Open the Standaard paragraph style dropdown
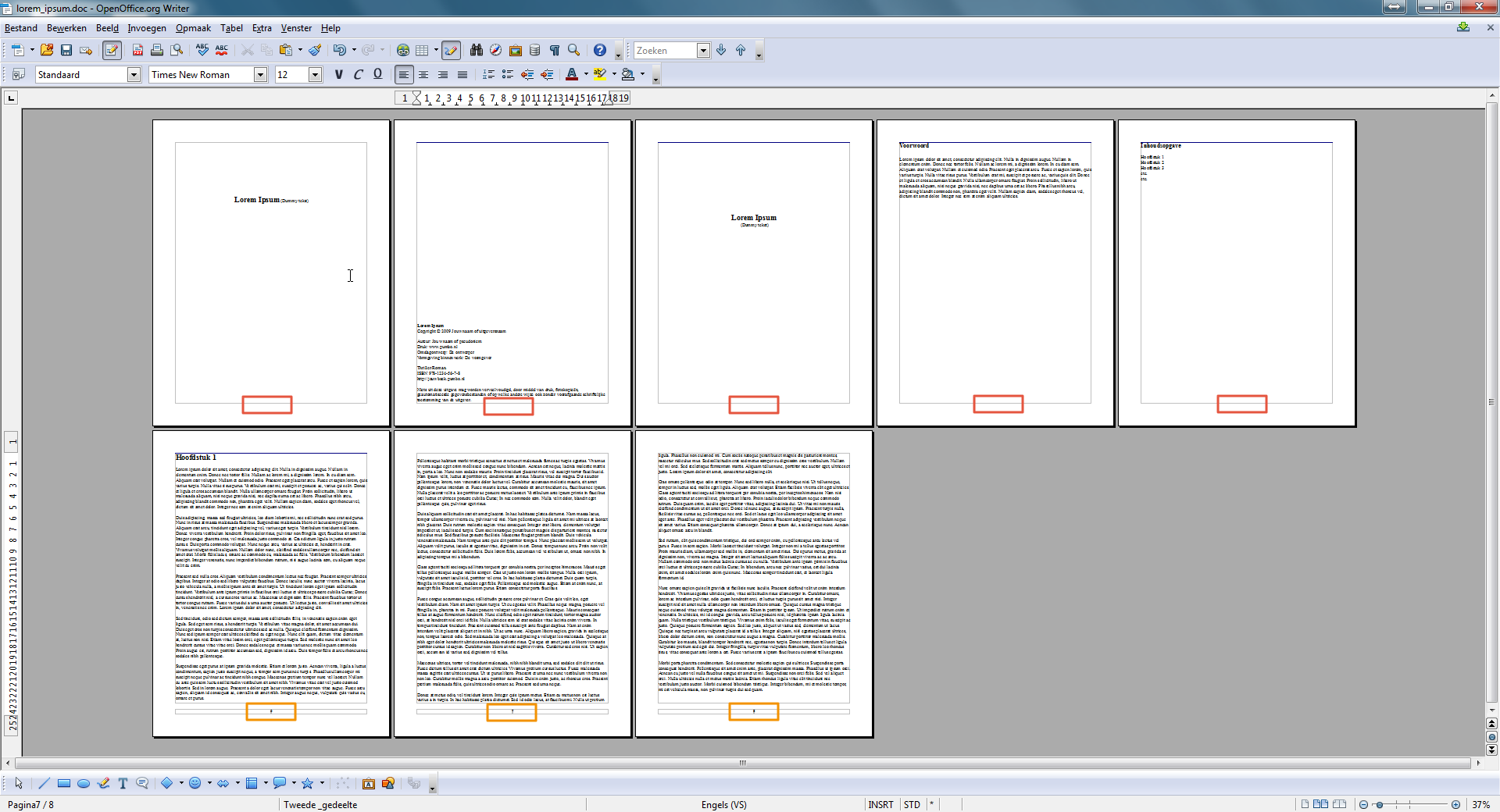Screen dimensions: 1500x812 (134, 74)
